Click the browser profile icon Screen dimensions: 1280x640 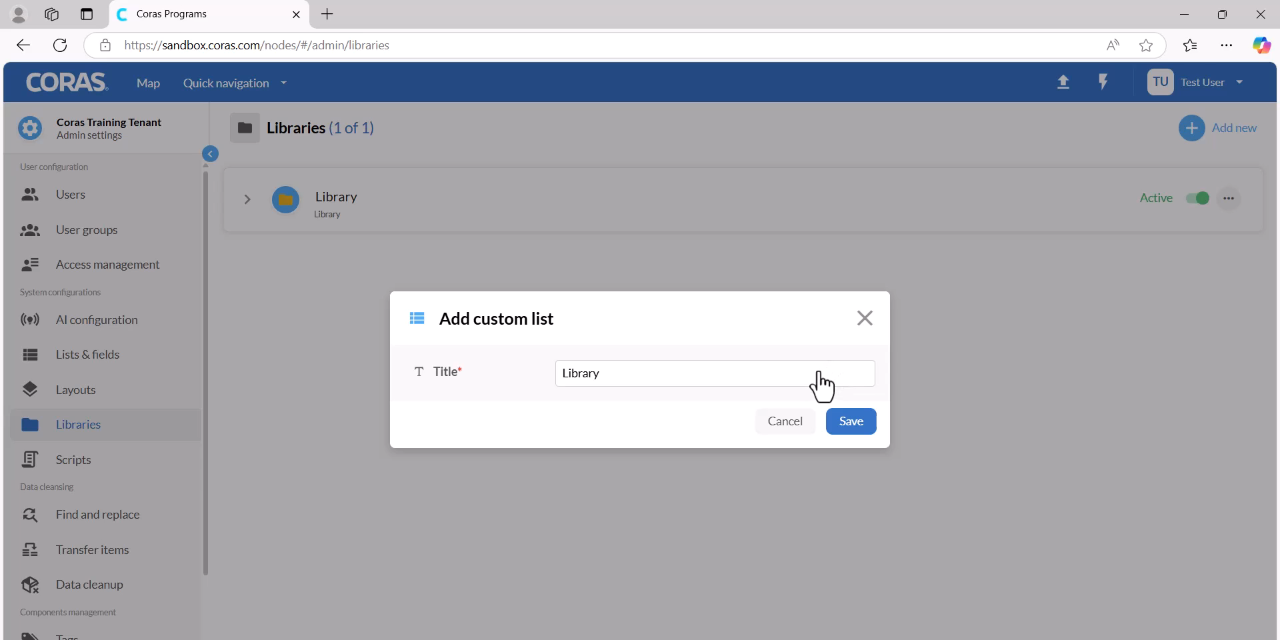tap(18, 14)
